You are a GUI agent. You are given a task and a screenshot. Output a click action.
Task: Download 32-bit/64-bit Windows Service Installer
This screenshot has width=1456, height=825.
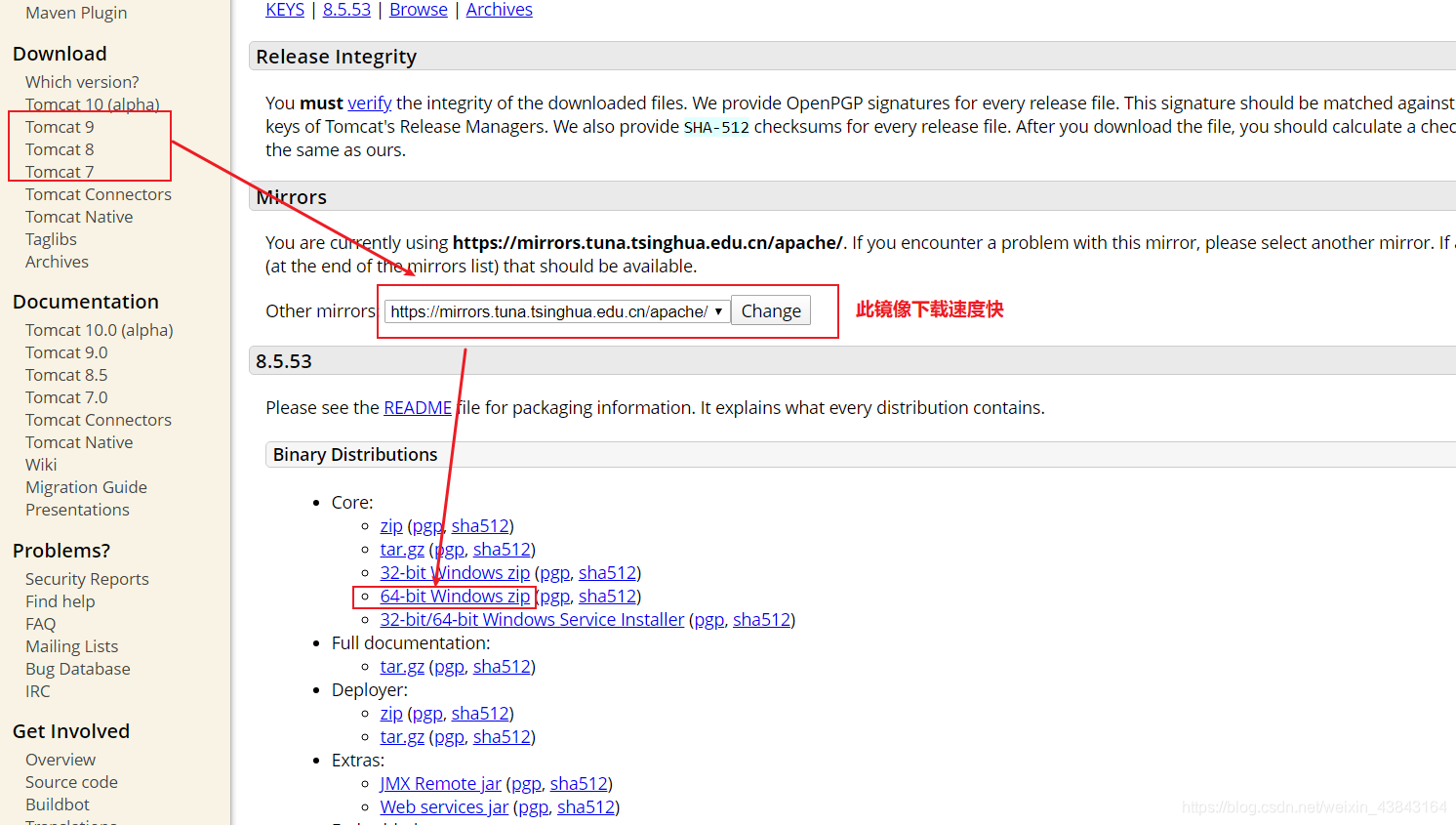(x=532, y=620)
